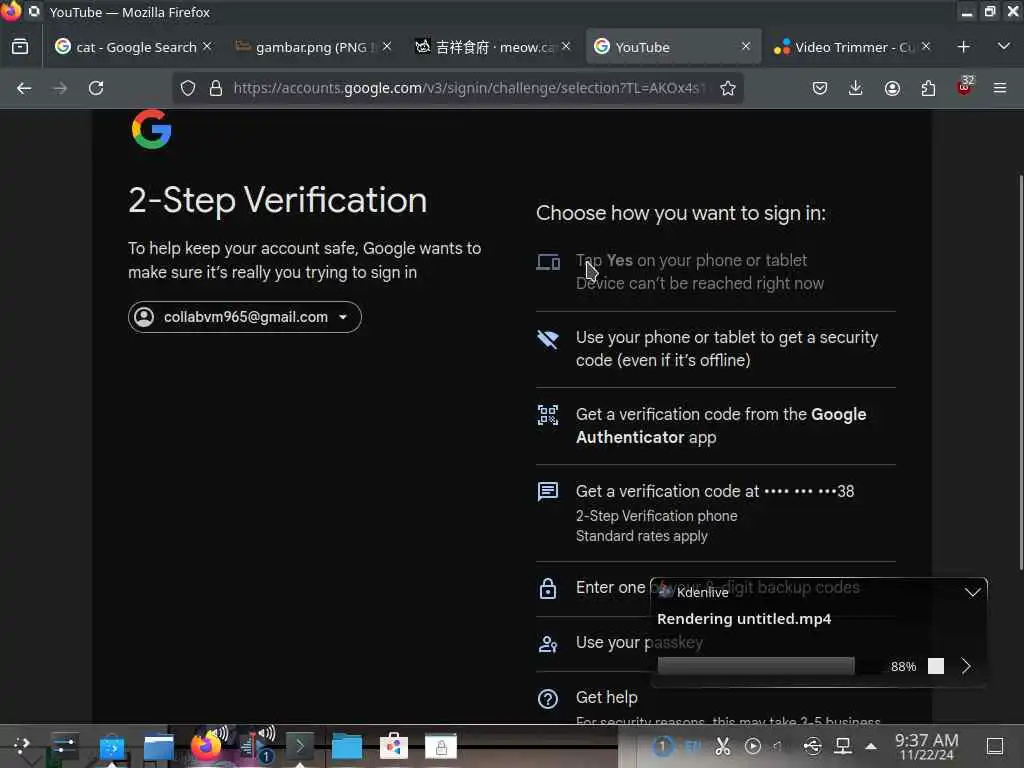Reload the current page
The height and width of the screenshot is (768, 1024).
point(96,88)
